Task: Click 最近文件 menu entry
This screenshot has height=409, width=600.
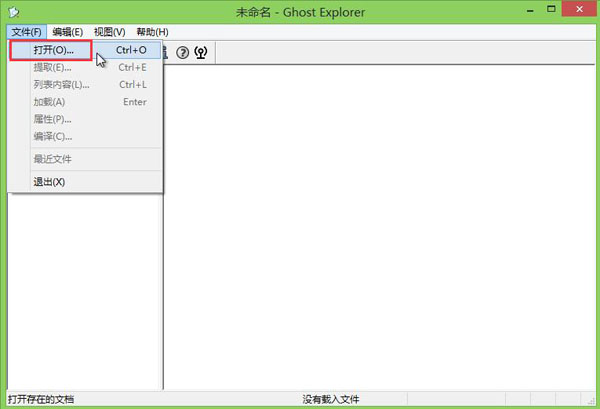Action: tap(85, 159)
